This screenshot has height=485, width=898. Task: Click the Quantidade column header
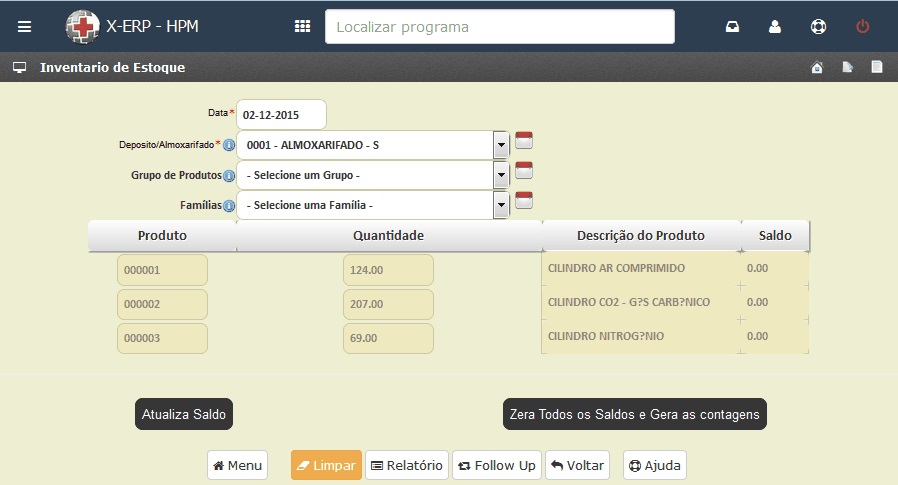pyautogui.click(x=388, y=235)
